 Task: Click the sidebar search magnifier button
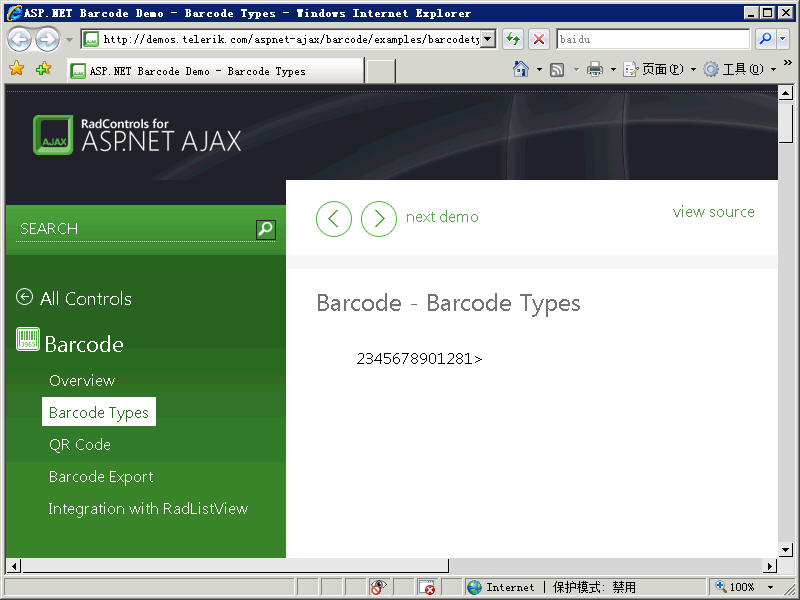click(266, 230)
